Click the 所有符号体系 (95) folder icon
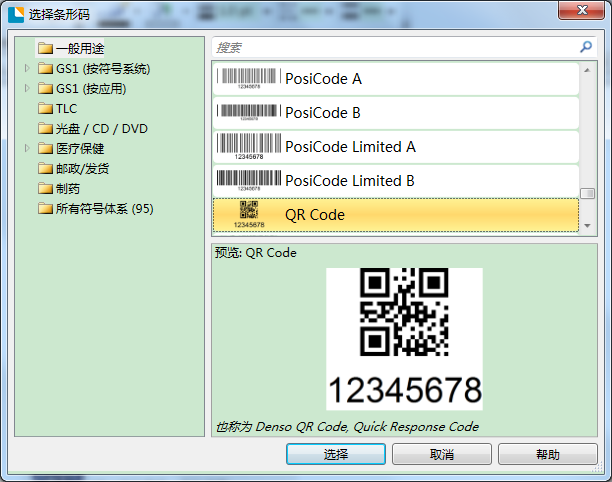Viewport: 612px width, 482px height. (x=45, y=208)
